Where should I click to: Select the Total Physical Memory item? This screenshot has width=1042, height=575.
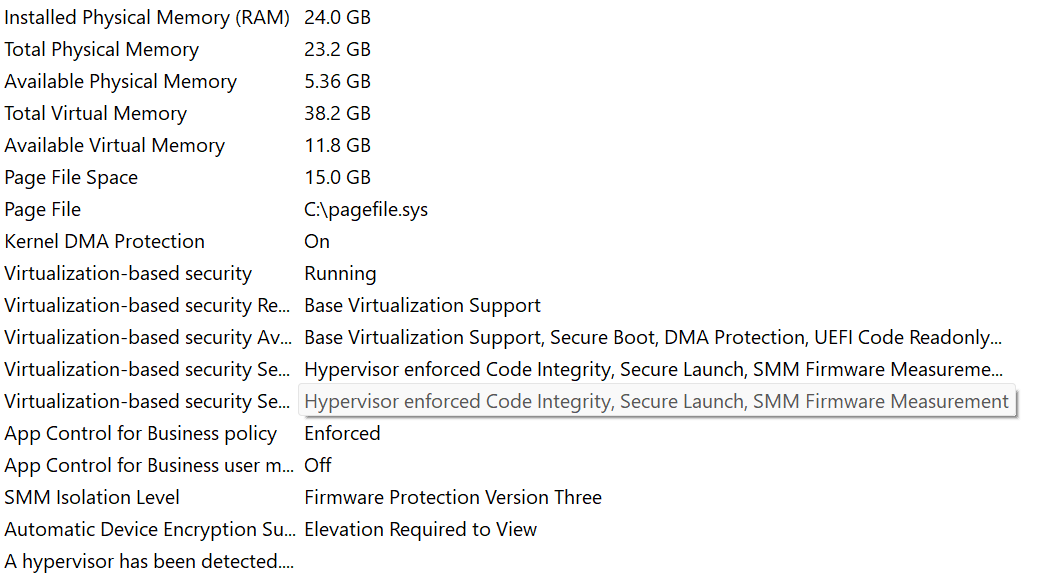point(102,49)
